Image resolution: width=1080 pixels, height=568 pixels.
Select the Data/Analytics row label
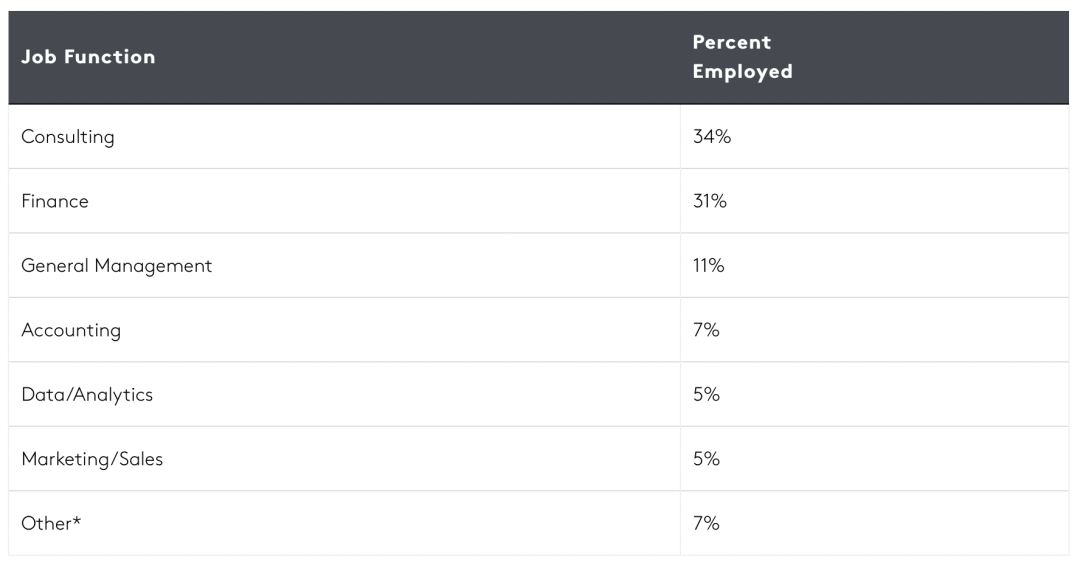click(x=87, y=395)
